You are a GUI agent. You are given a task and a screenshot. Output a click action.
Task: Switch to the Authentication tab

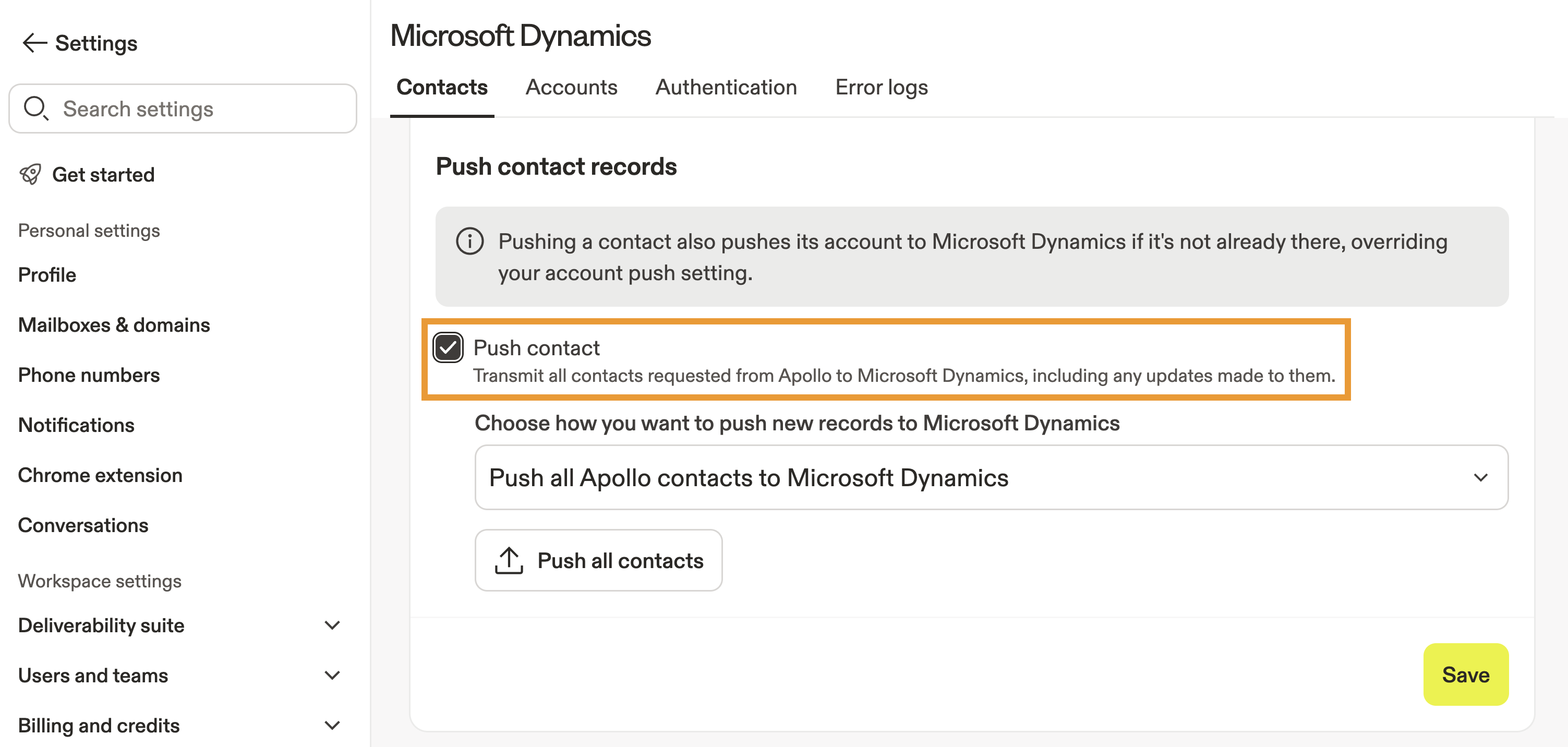726,87
